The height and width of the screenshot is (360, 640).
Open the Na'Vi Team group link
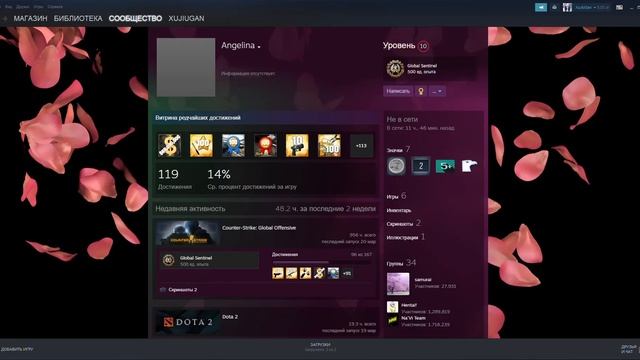coord(413,318)
